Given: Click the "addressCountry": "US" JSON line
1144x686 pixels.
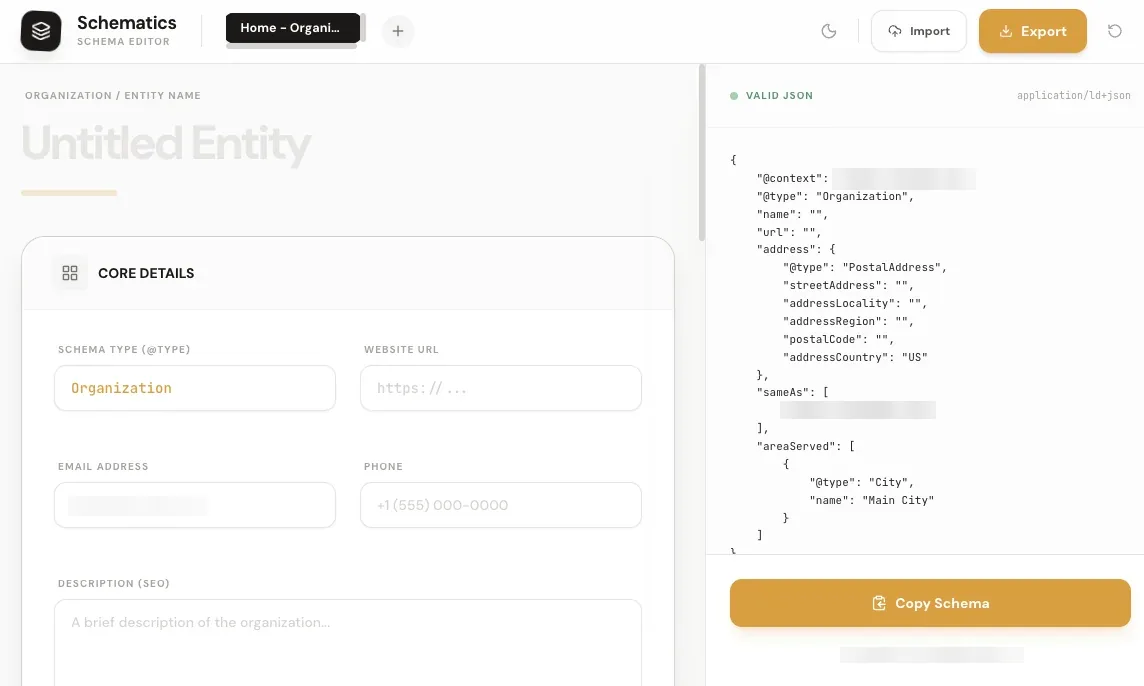Looking at the screenshot, I should coord(855,357).
